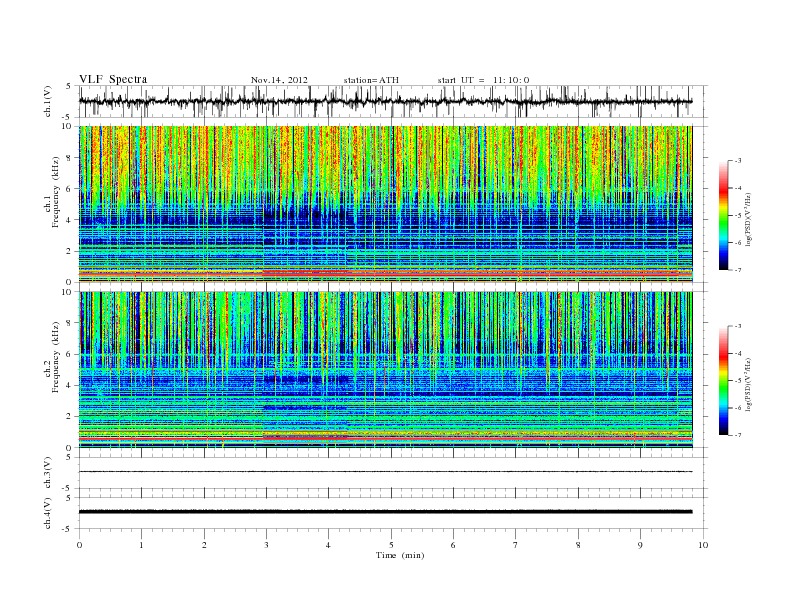The height and width of the screenshot is (612, 792).
Task: Click the "8" tick on the time axis
Action: coord(578,545)
